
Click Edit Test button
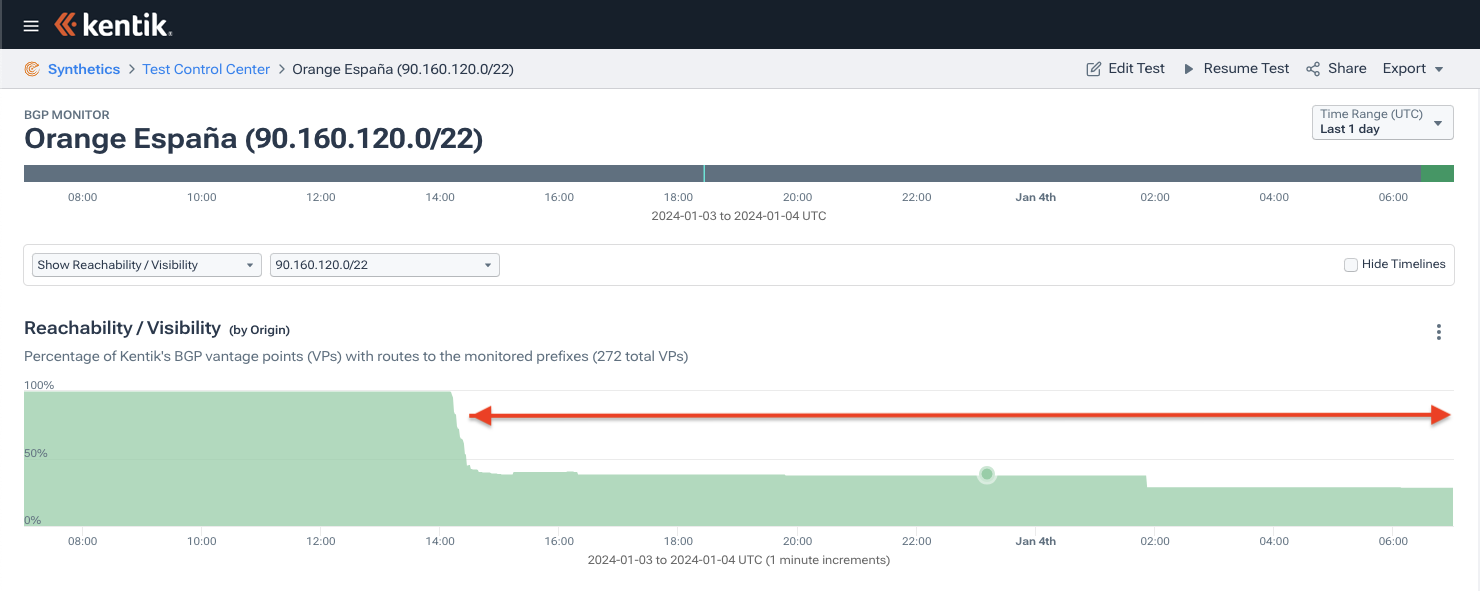(1126, 69)
